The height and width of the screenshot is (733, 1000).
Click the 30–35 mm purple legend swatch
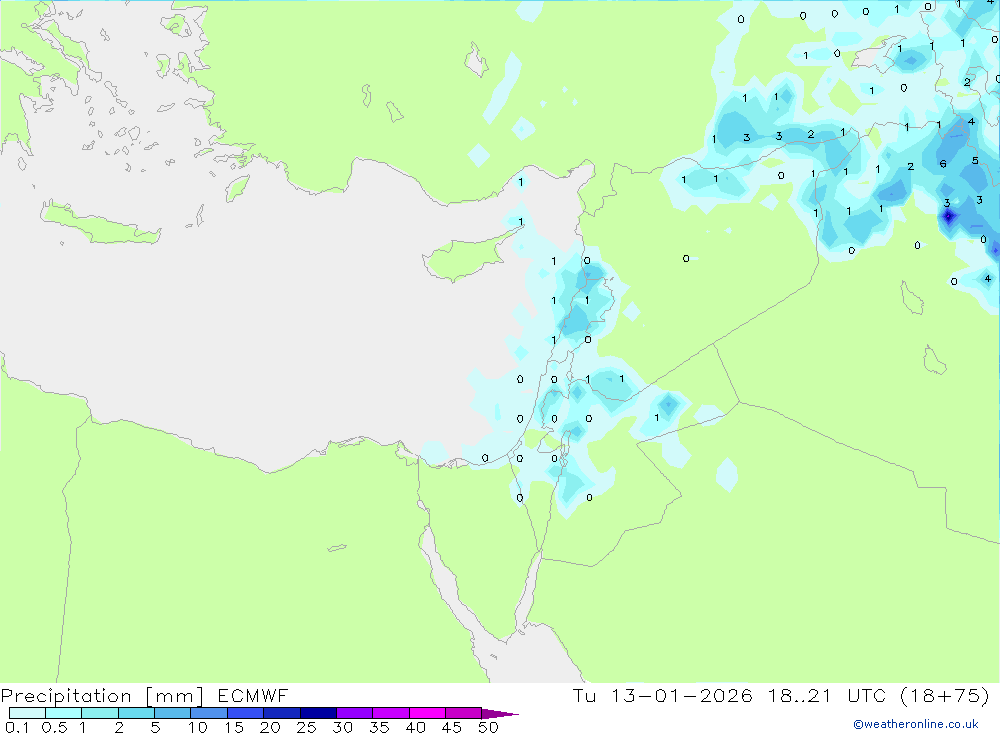355,713
